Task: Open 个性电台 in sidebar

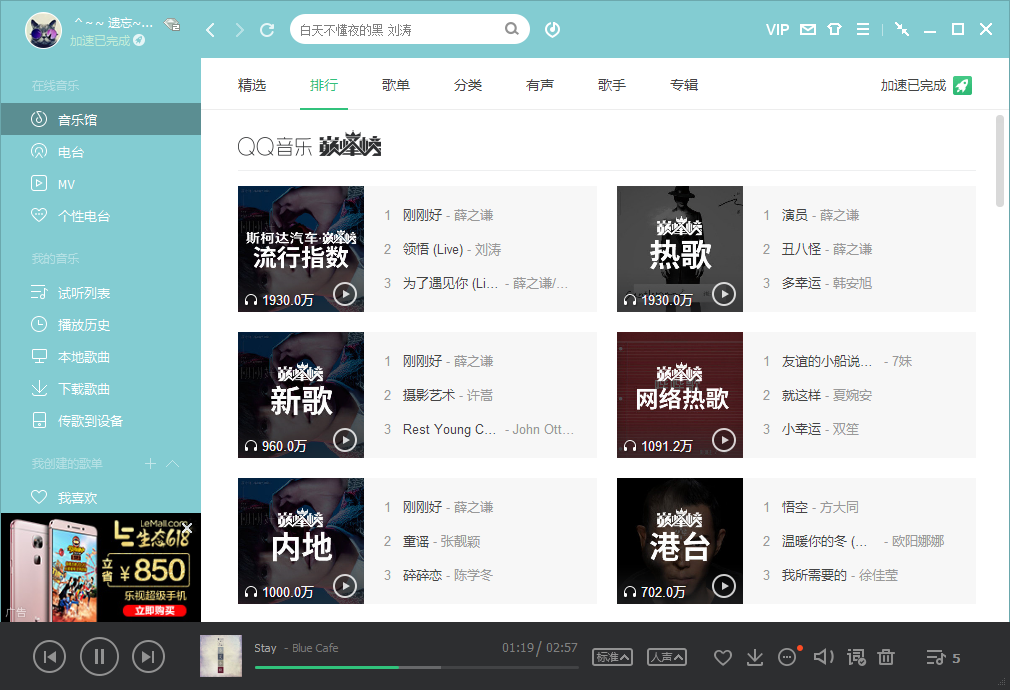Action: (100, 216)
